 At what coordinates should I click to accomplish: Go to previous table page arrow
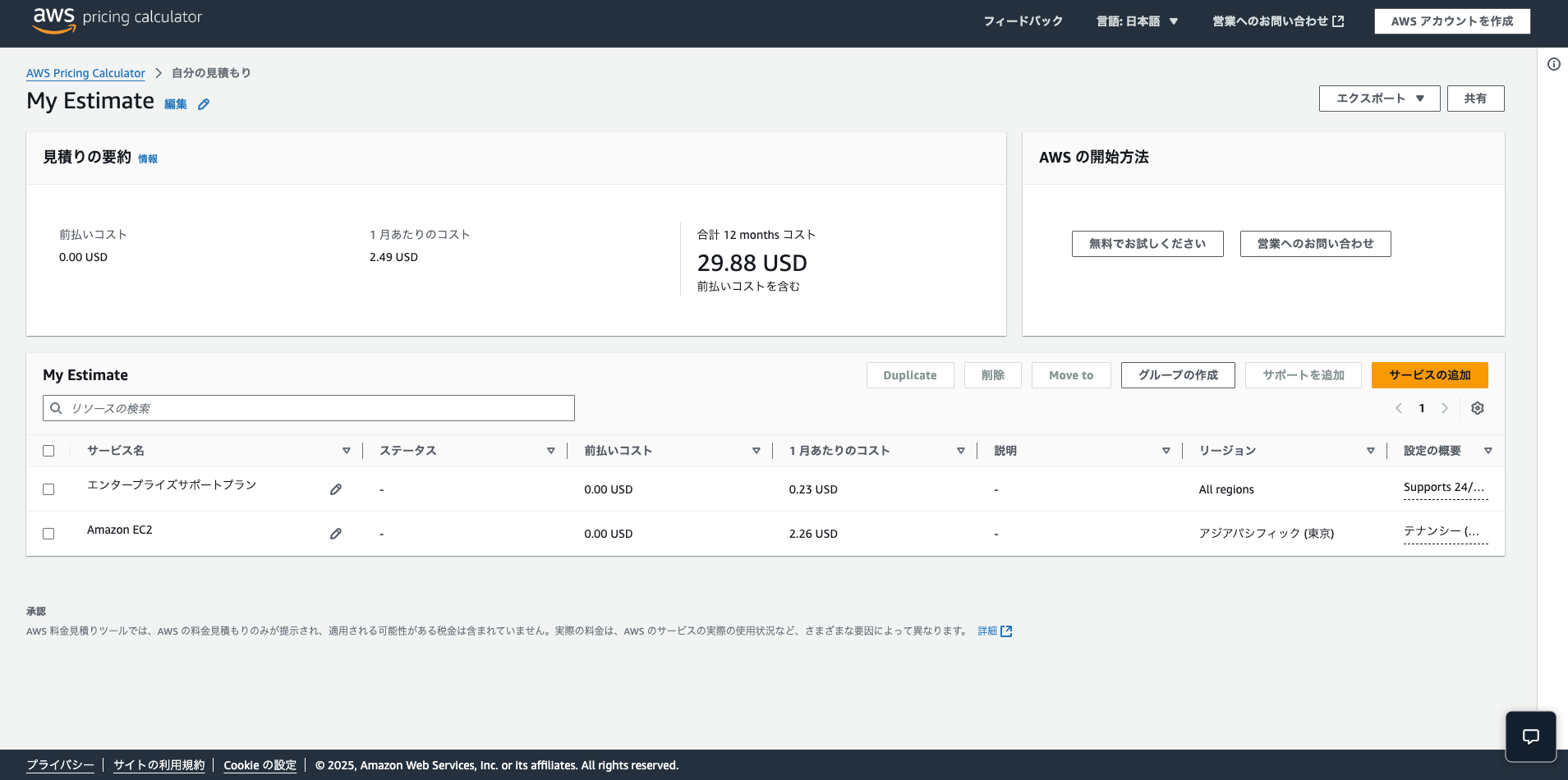click(x=1399, y=408)
